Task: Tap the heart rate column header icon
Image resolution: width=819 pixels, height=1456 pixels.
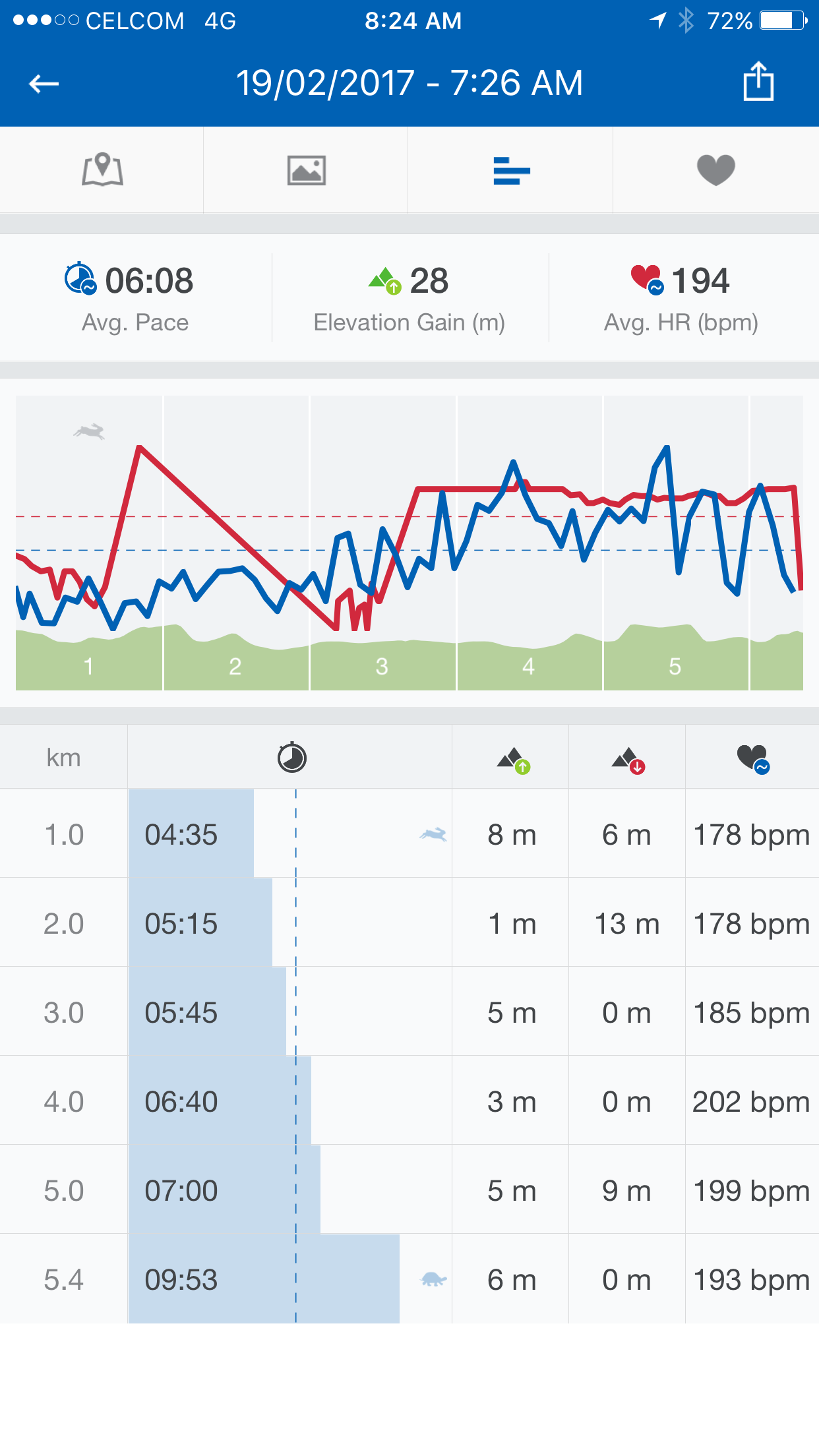Action: click(752, 758)
